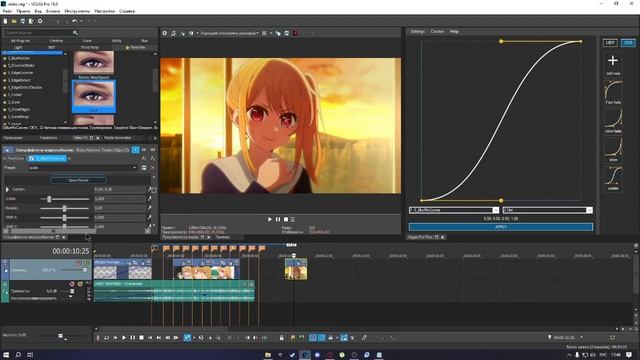Click the timeline lock envelopes padlock icon
Screen dimensions: 640x360
282,338
